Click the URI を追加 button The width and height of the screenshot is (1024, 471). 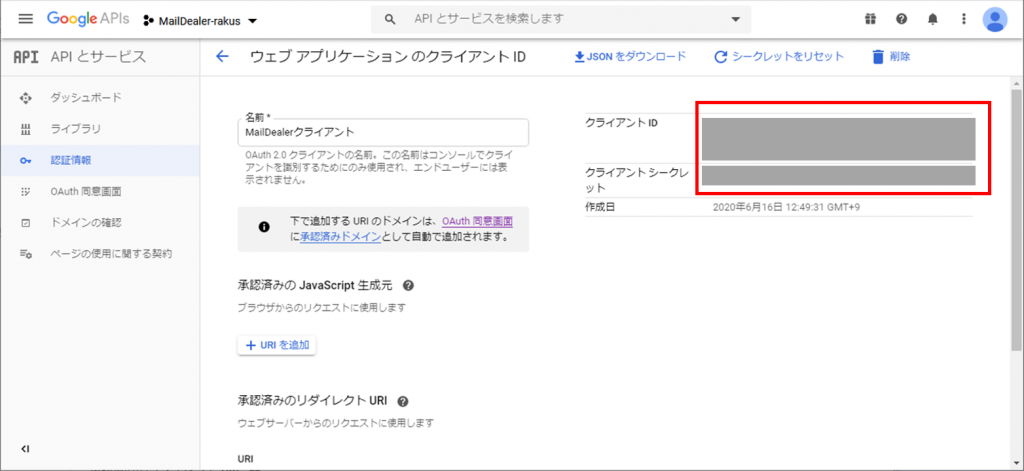277,345
